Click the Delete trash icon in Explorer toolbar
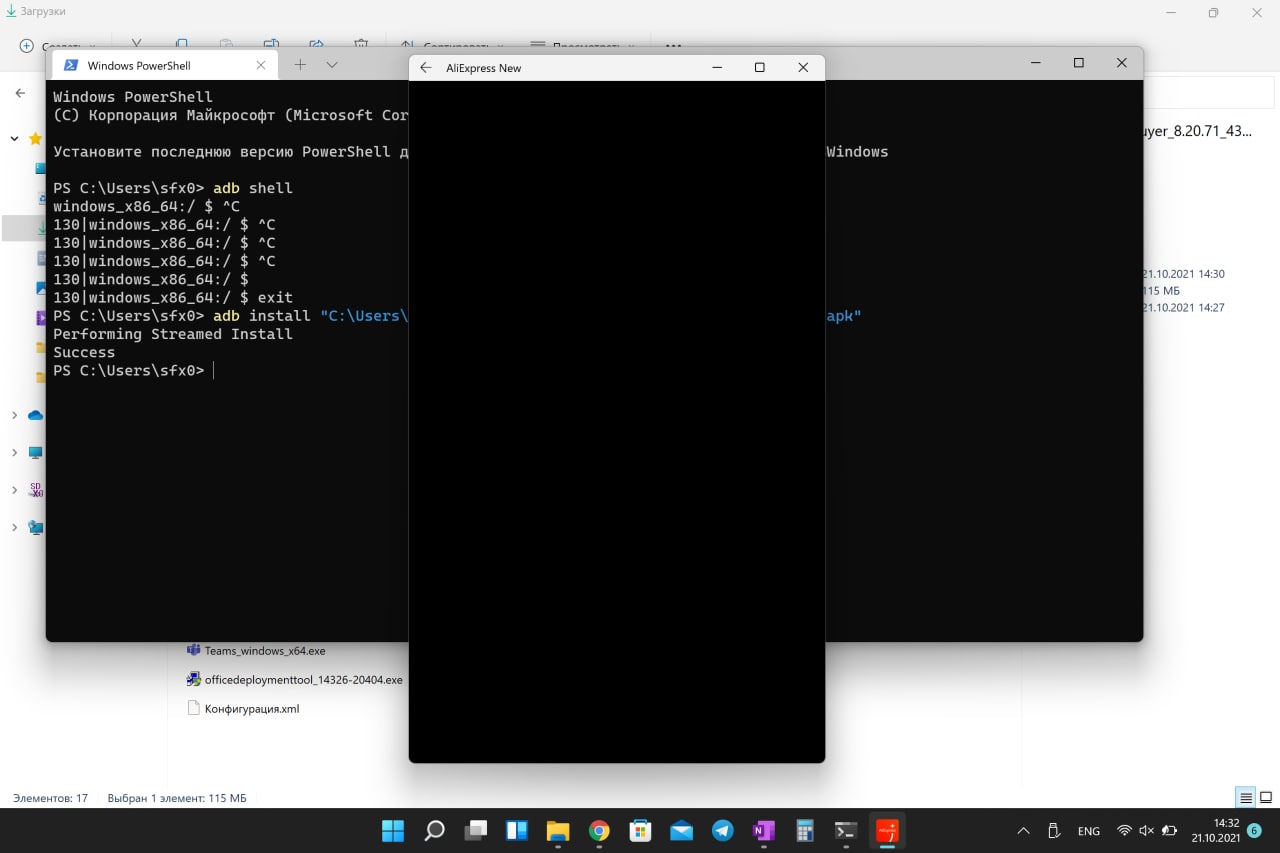Screen dimensions: 1280x853 (x=361, y=45)
